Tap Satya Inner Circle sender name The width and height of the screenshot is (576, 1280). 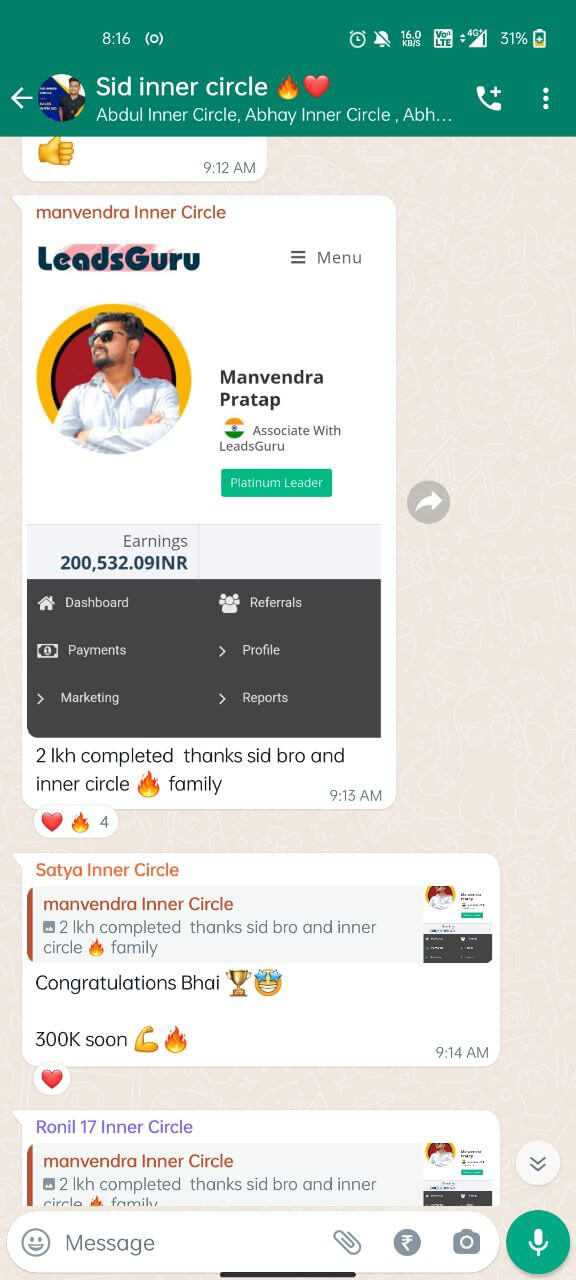click(107, 870)
